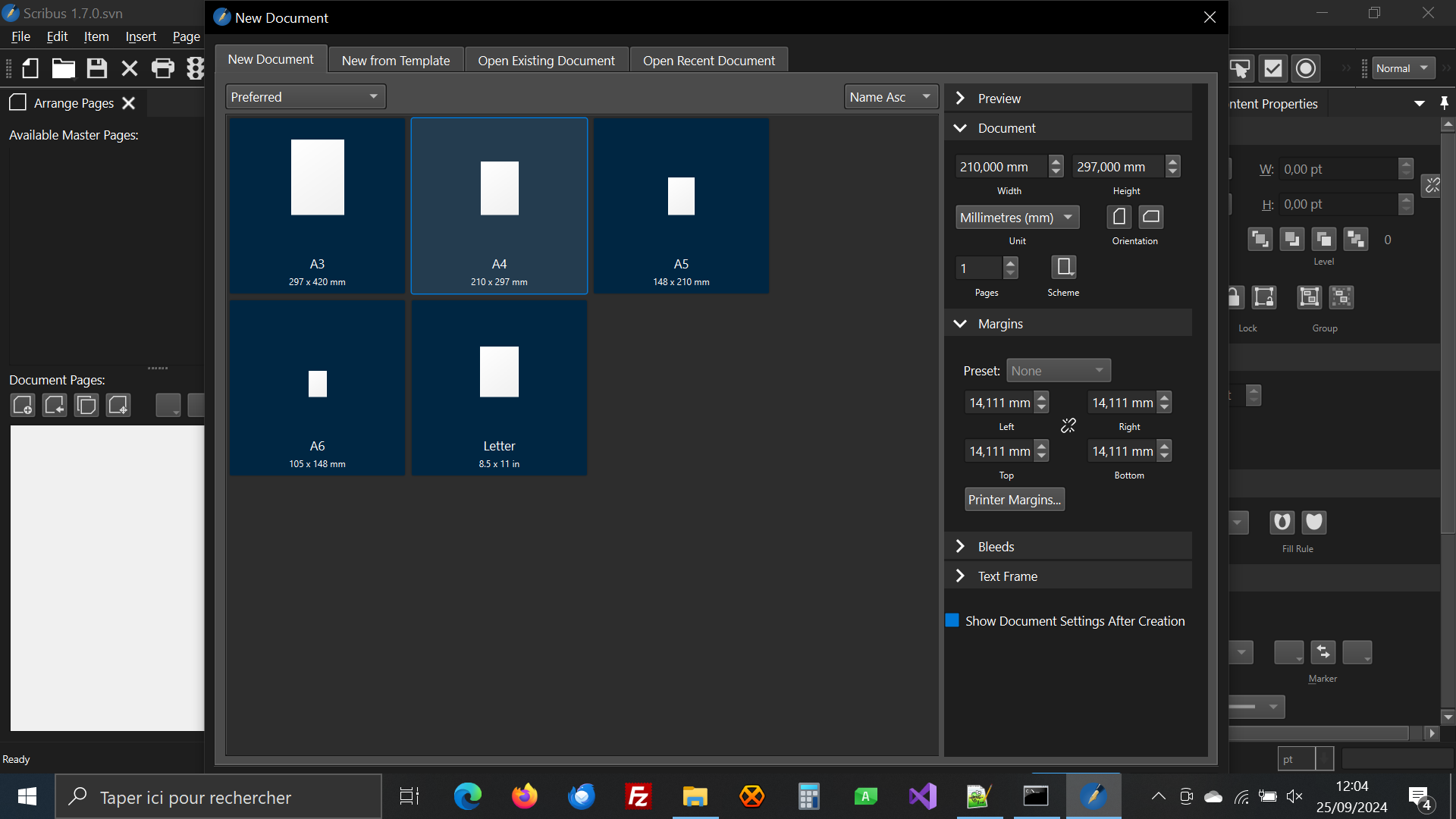
Task: Open FileZilla from the taskbar
Action: click(638, 796)
